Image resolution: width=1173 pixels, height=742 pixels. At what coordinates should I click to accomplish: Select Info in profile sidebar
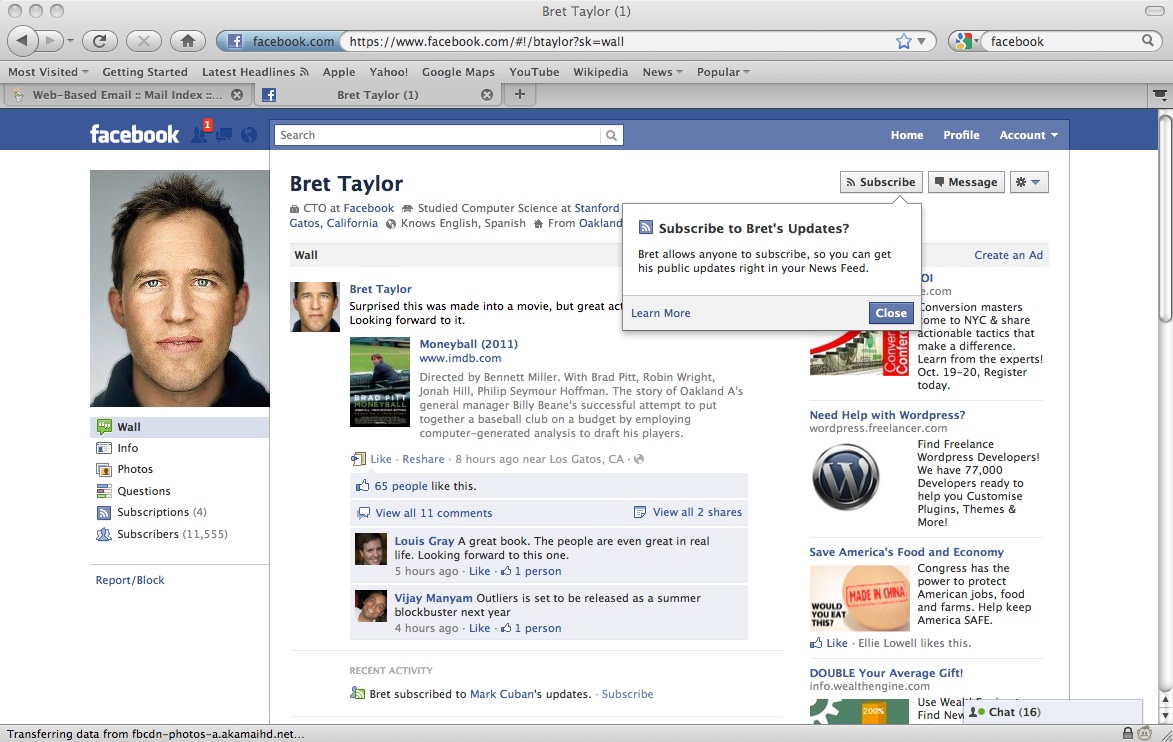click(127, 448)
